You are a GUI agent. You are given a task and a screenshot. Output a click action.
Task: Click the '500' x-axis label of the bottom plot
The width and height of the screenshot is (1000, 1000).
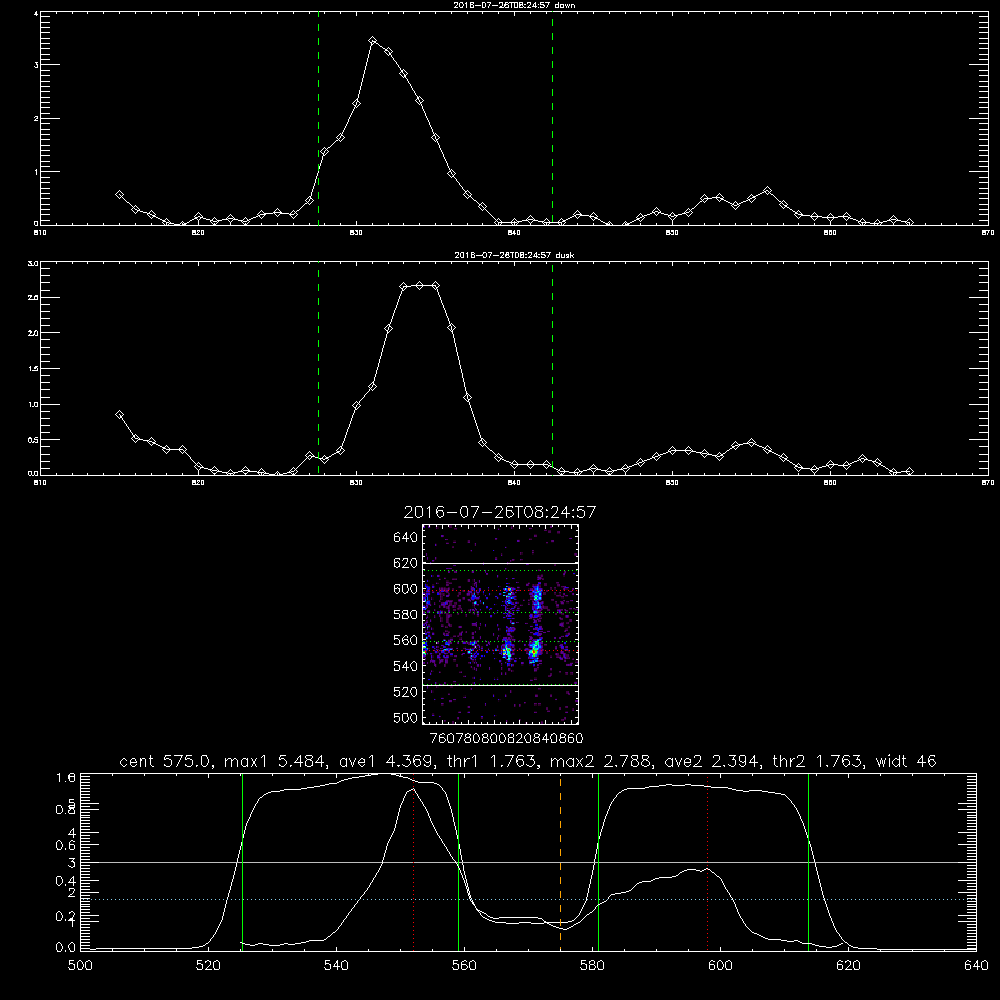[x=80, y=966]
